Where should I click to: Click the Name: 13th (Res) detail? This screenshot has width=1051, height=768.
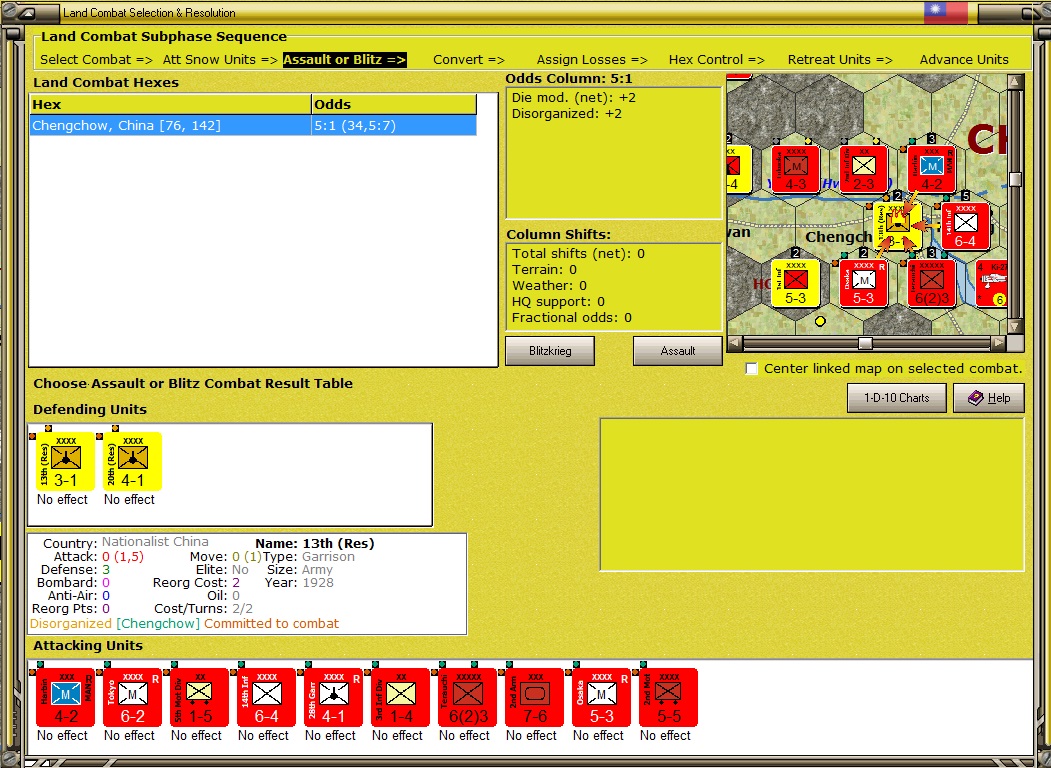click(315, 543)
